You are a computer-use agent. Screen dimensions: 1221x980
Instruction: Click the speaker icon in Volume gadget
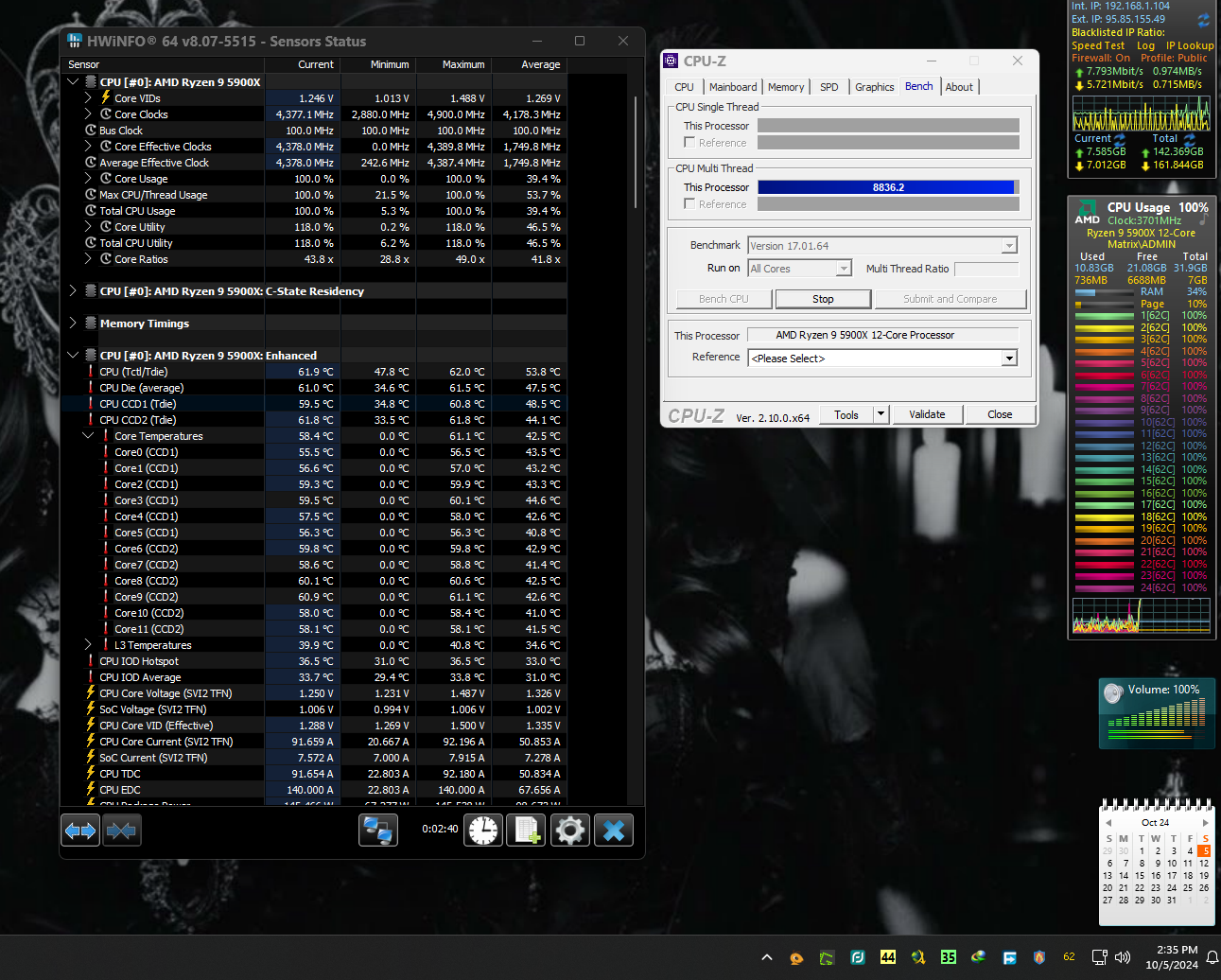pyautogui.click(x=1113, y=694)
